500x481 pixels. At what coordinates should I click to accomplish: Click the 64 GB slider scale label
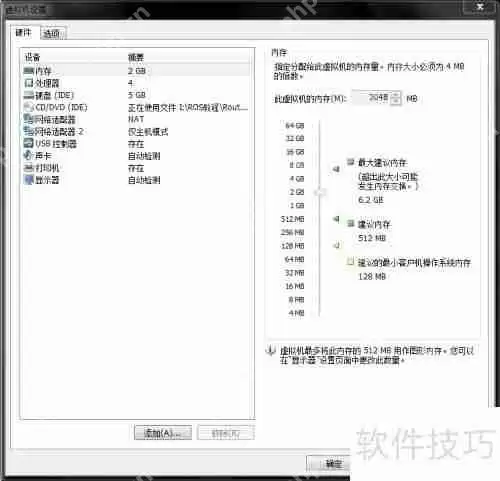pos(295,126)
